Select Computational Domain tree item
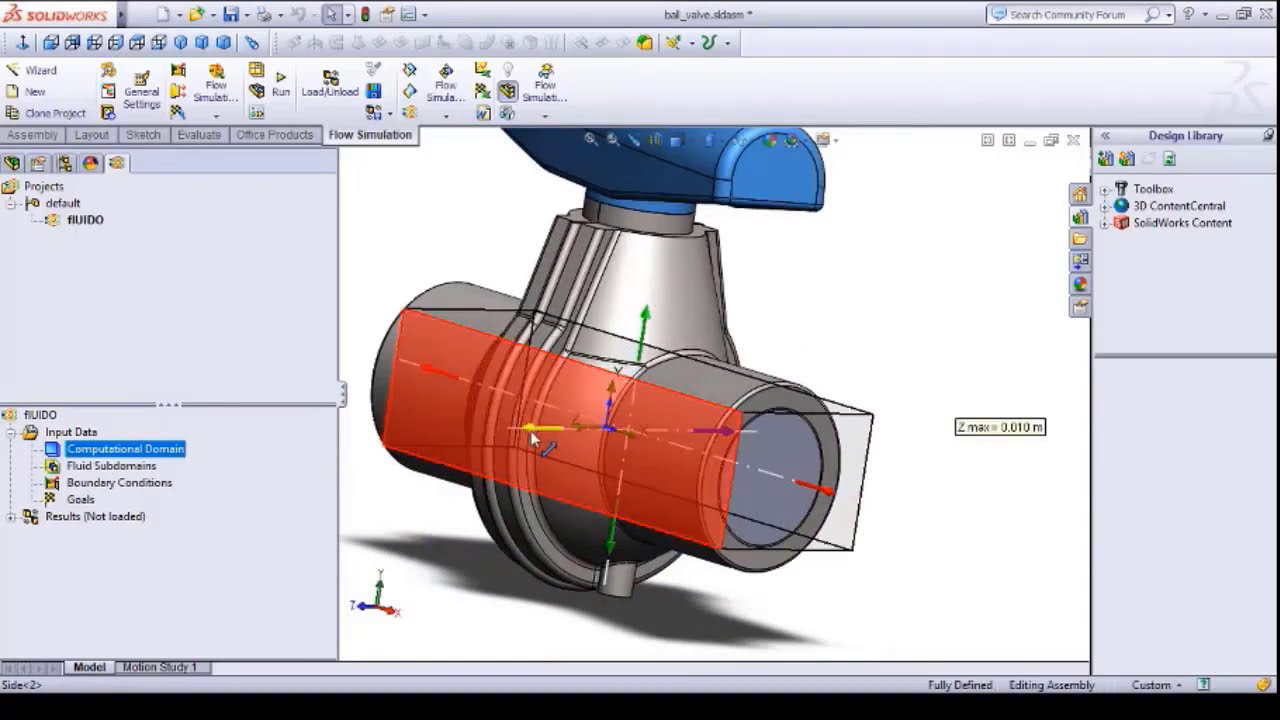This screenshot has height=720, width=1280. click(125, 449)
